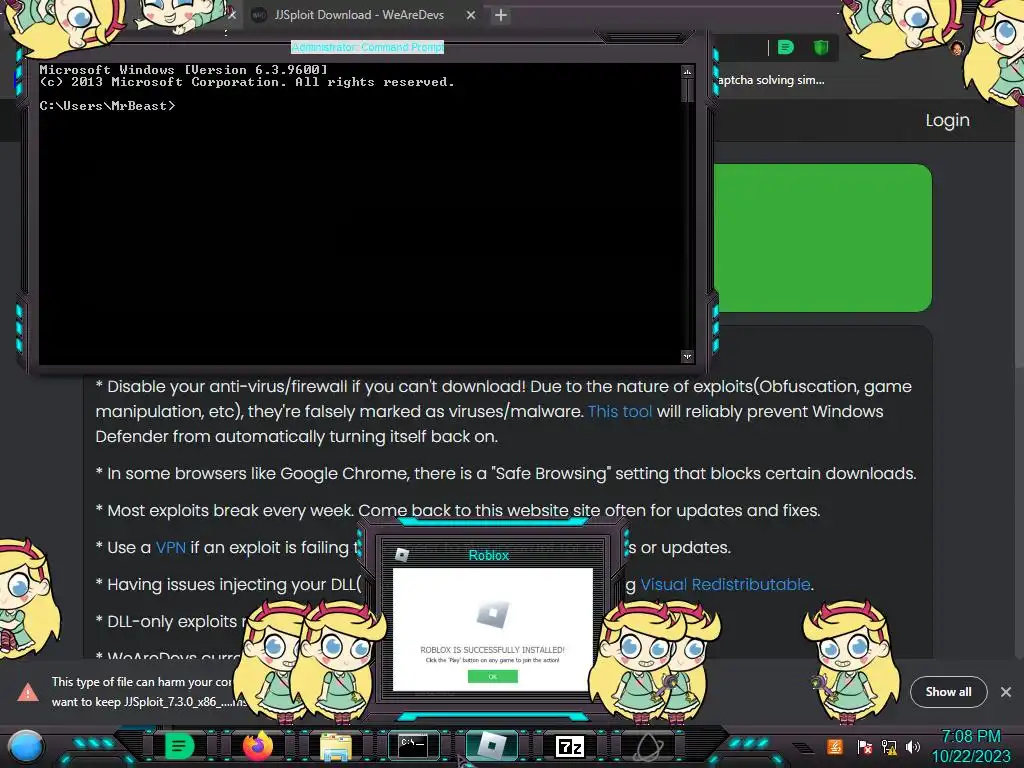Open the green chat app in taskbar
The image size is (1024, 768).
point(178,746)
